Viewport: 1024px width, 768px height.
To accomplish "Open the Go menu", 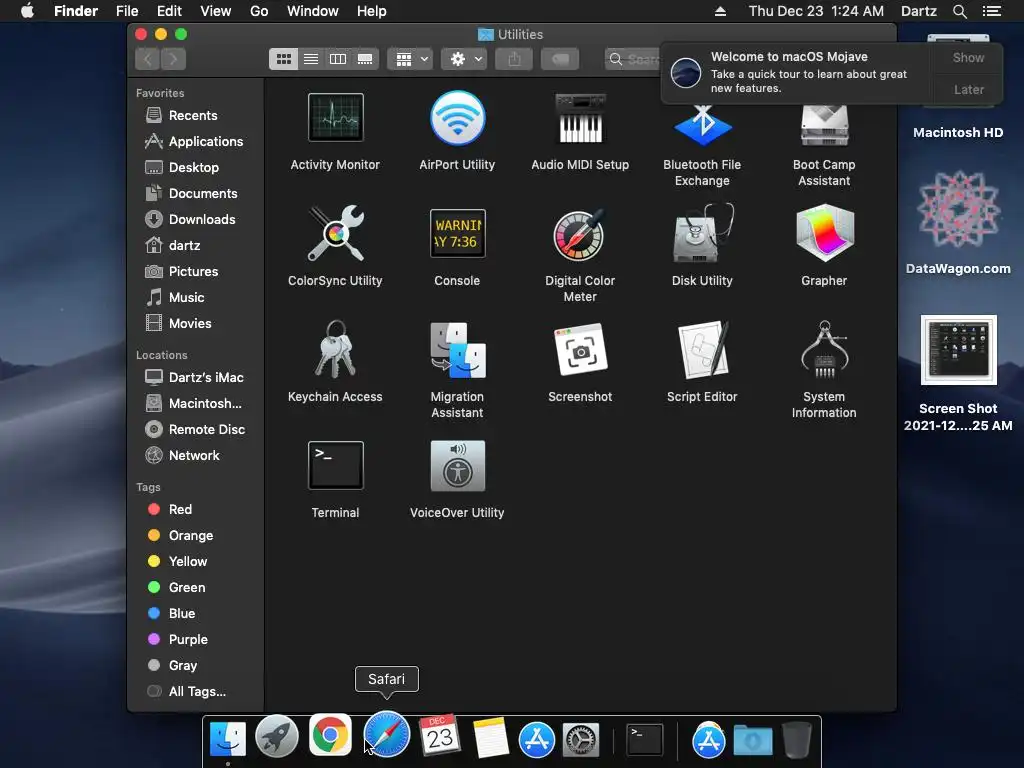I will (x=259, y=11).
